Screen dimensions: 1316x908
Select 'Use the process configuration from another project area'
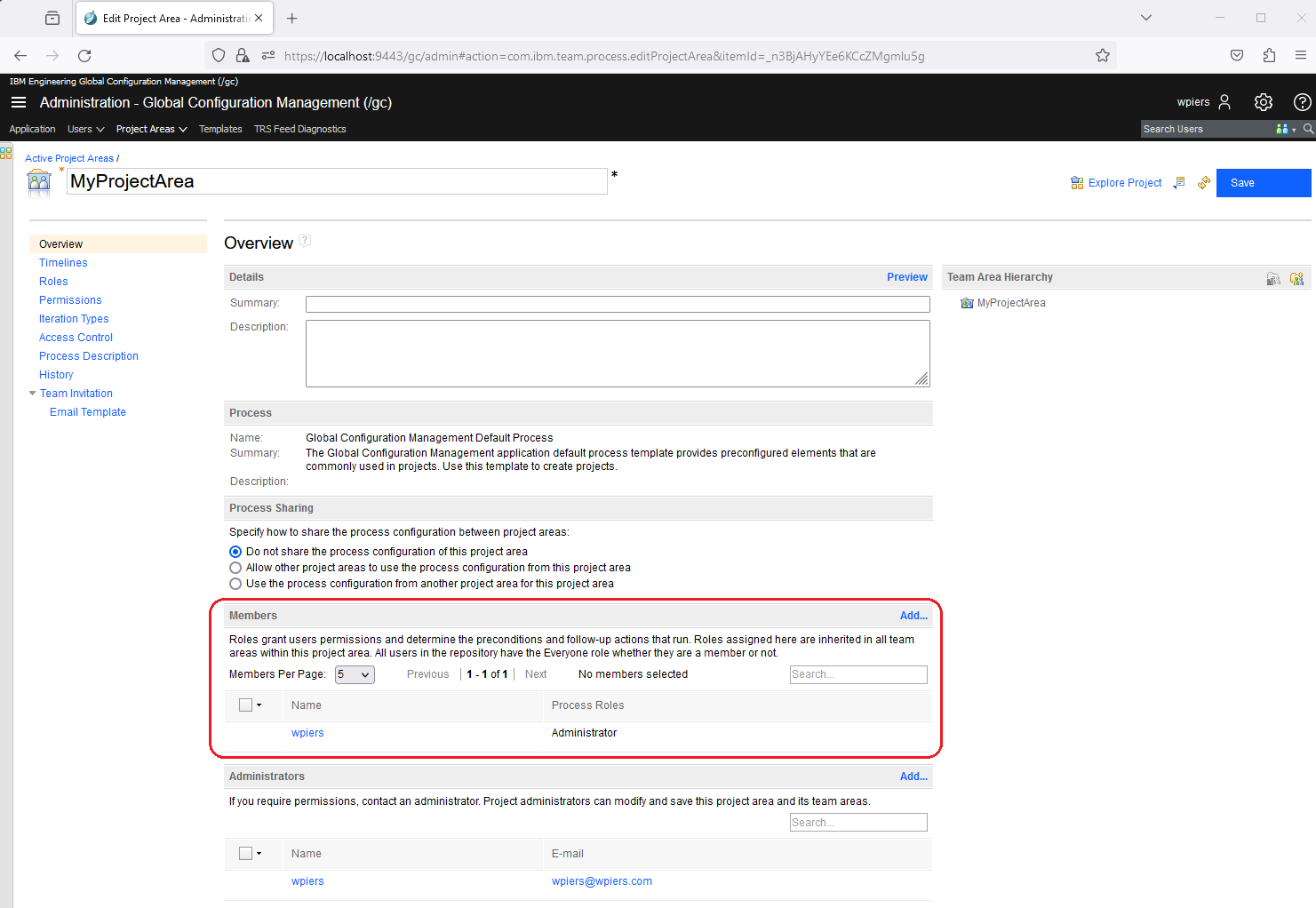235,584
